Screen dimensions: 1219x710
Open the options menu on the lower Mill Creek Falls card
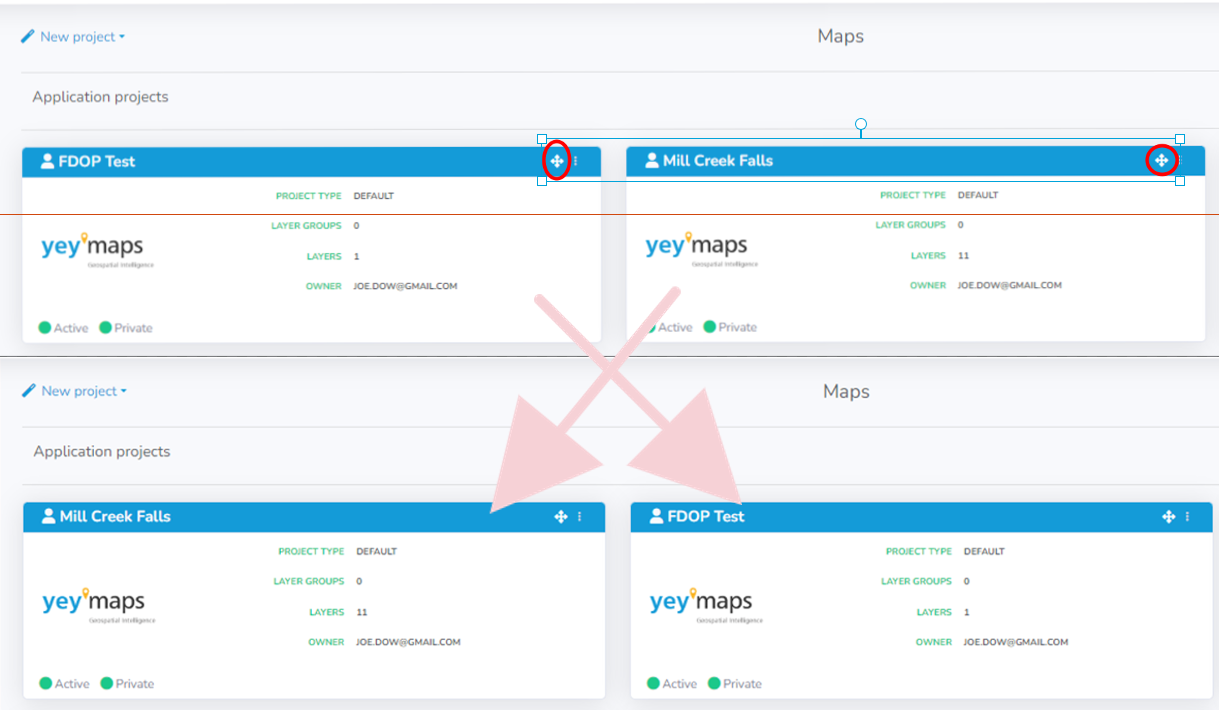[580, 516]
